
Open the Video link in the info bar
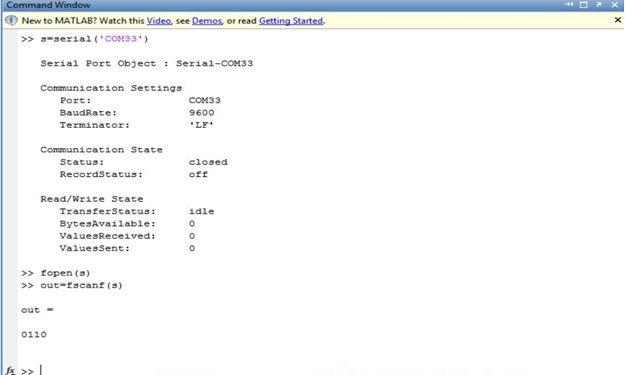point(158,21)
